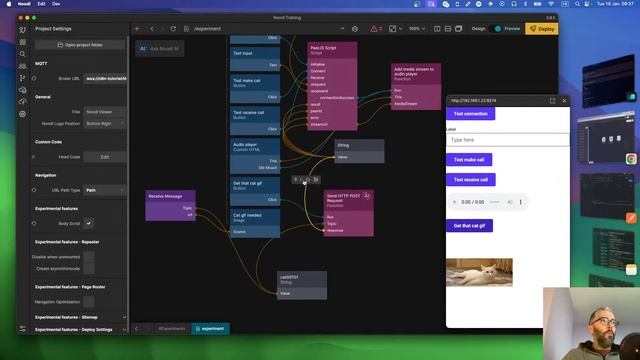640x360 pixels.
Task: Open the preview in an external window
Action: (552, 100)
